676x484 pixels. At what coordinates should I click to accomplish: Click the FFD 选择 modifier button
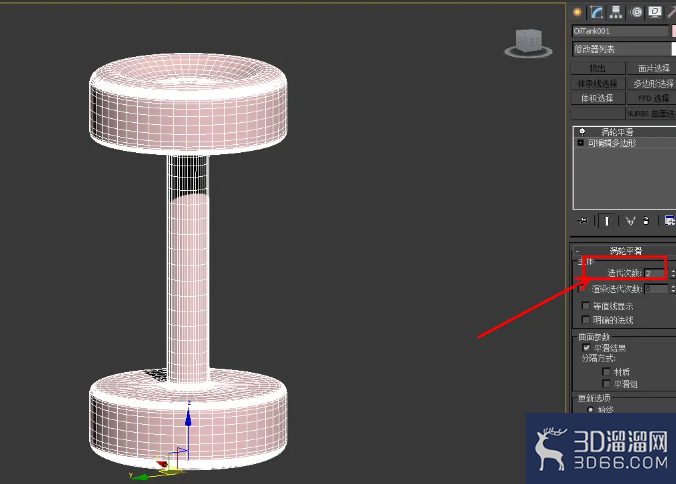point(652,98)
